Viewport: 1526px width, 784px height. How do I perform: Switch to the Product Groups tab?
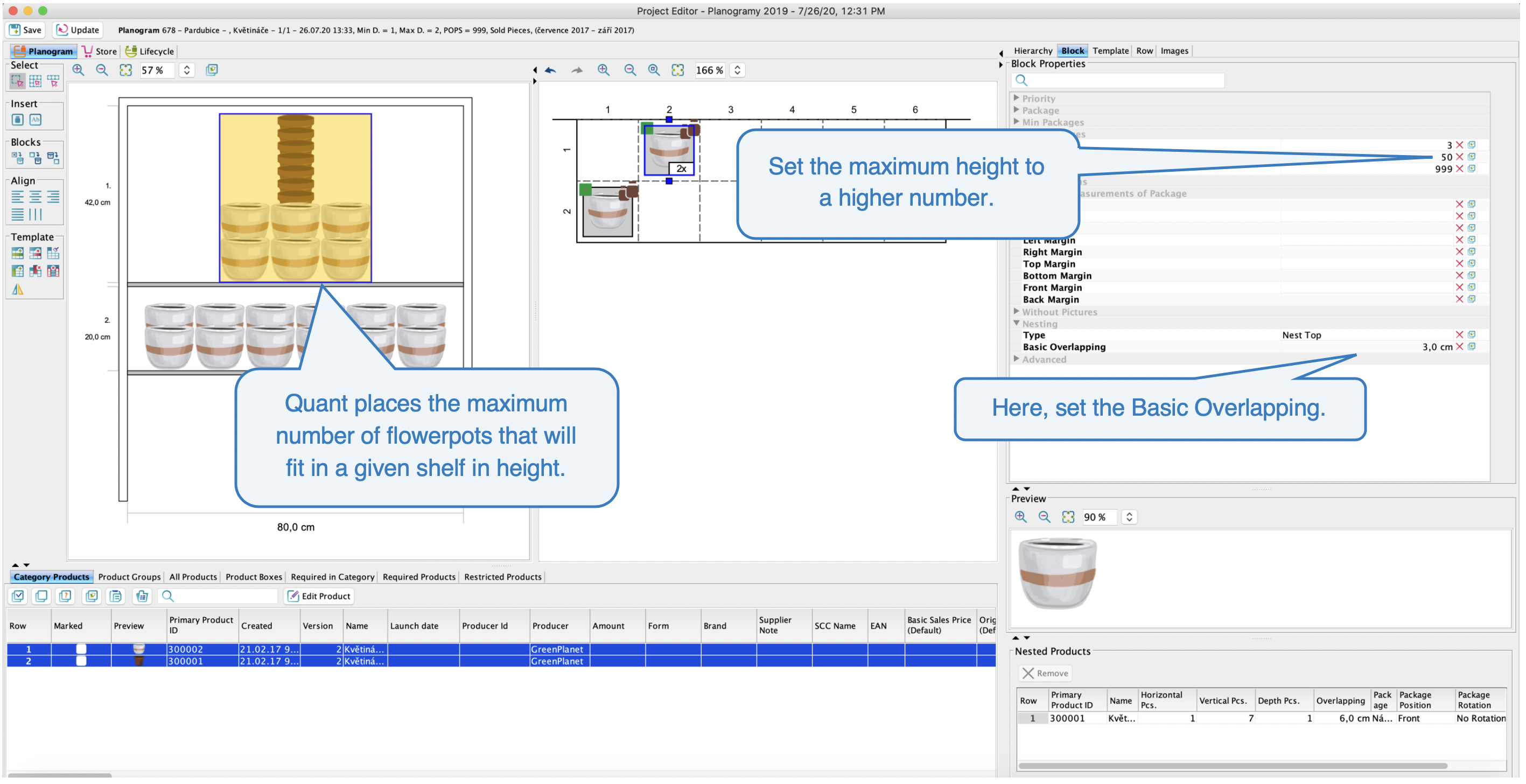coord(129,577)
